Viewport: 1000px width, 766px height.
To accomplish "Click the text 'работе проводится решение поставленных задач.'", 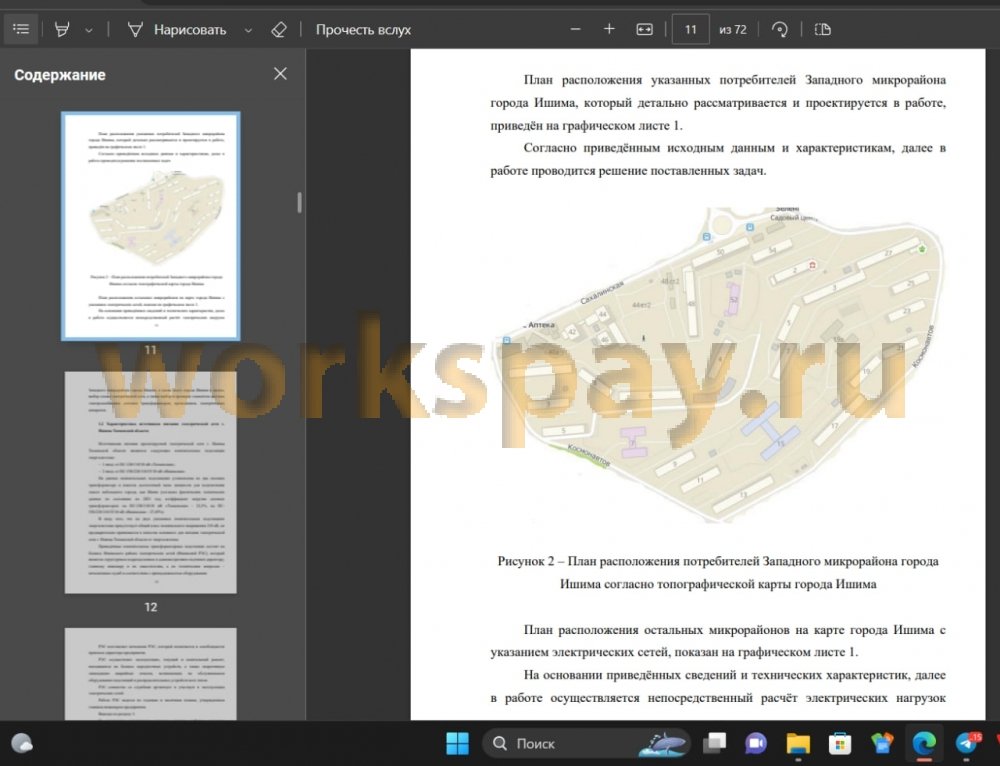I will click(x=628, y=171).
